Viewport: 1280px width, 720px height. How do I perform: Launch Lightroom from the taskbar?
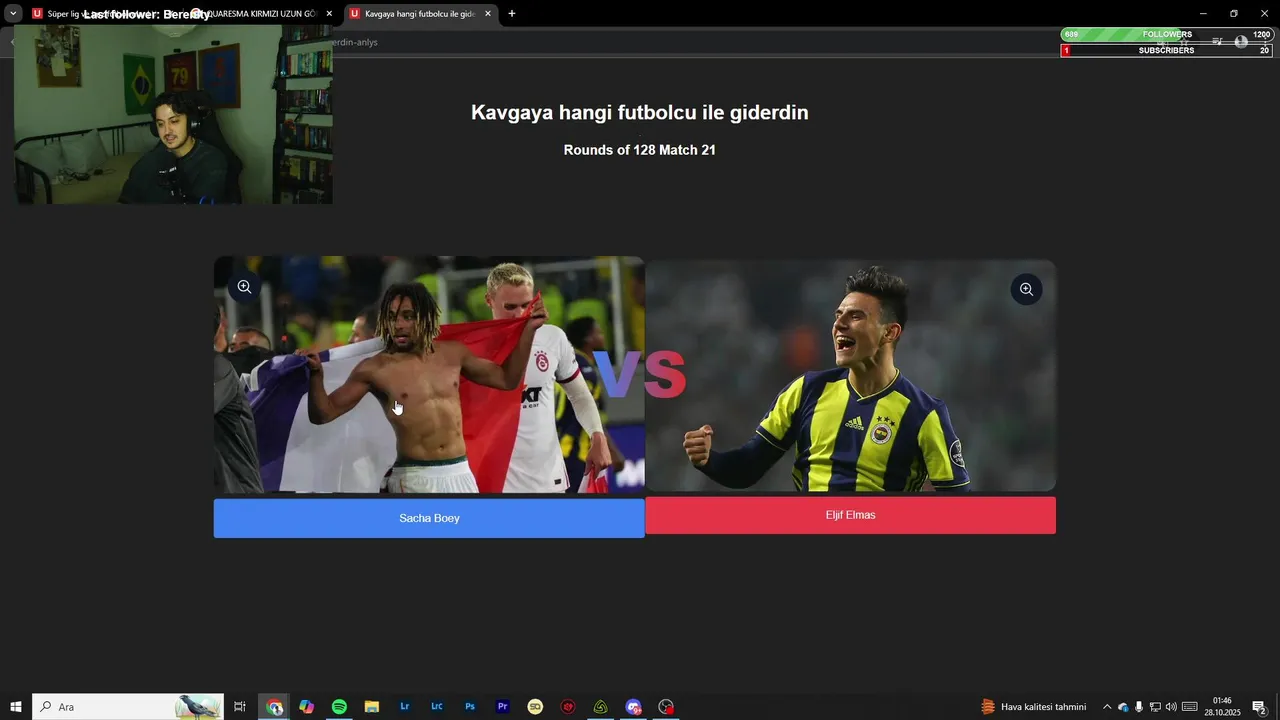[405, 707]
